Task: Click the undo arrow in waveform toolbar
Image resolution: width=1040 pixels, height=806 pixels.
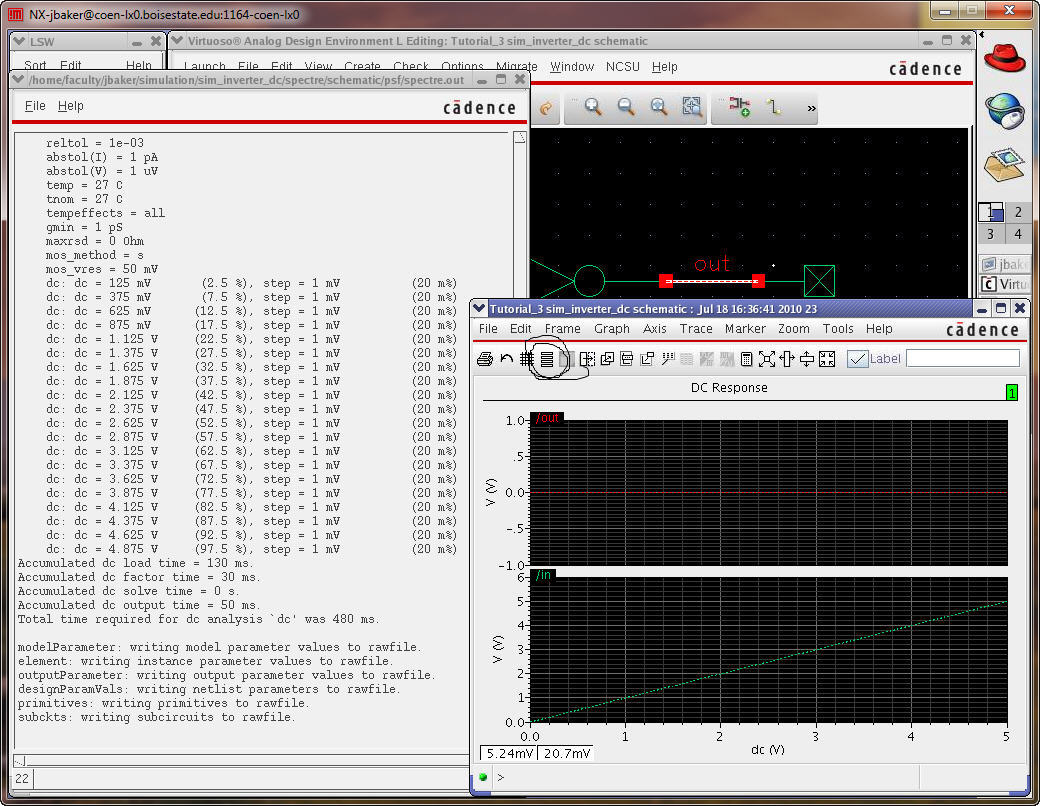Action: coord(506,359)
